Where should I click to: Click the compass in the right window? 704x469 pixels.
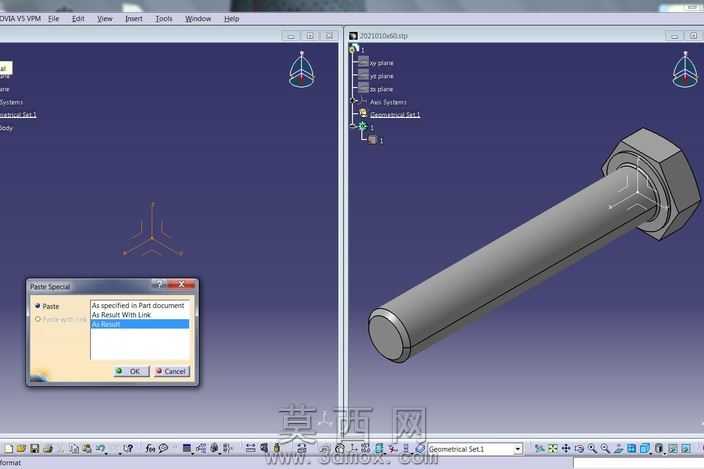pos(685,70)
